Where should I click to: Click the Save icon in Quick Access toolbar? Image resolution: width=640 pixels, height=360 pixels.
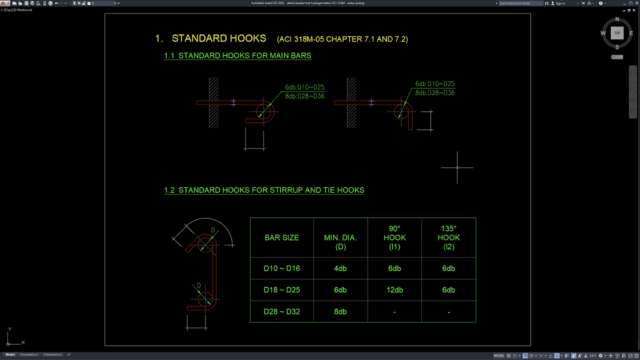click(x=26, y=3)
